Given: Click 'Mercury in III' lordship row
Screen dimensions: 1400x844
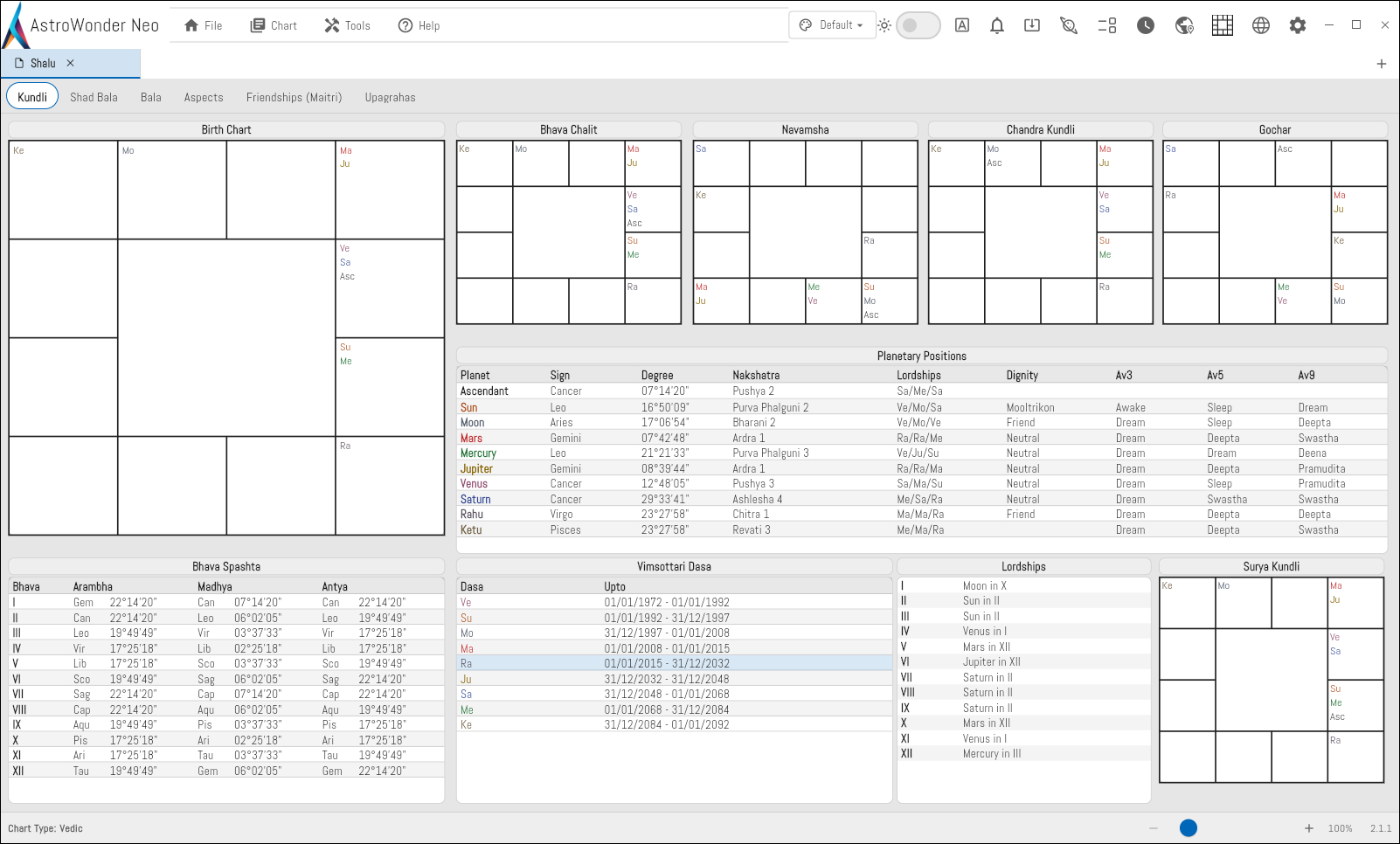Looking at the screenshot, I should (x=1024, y=754).
